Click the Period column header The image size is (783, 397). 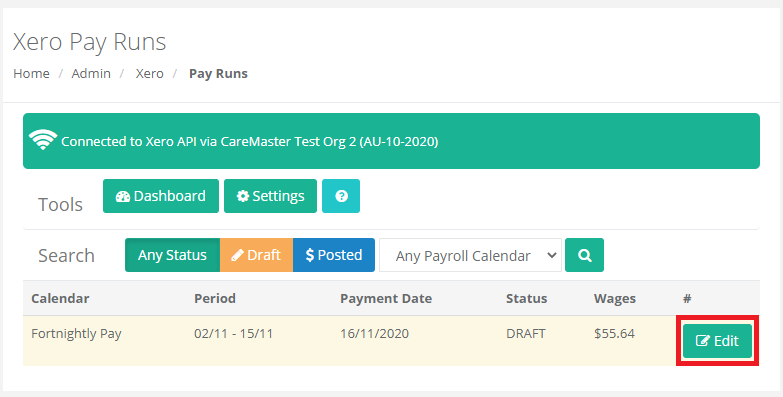coord(215,298)
